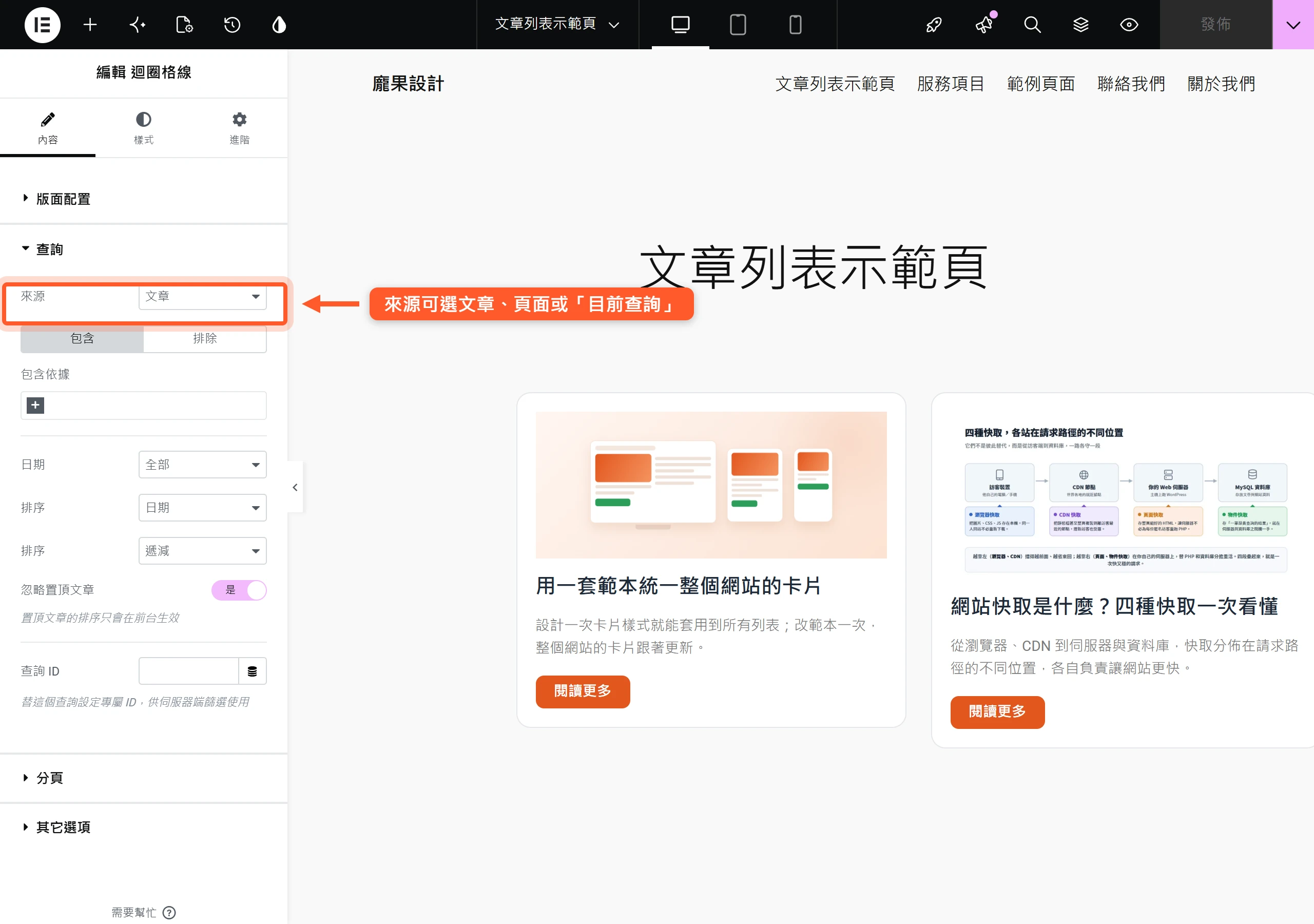The height and width of the screenshot is (924, 1314).
Task: Expand the 其它選項 section
Action: coord(144,827)
